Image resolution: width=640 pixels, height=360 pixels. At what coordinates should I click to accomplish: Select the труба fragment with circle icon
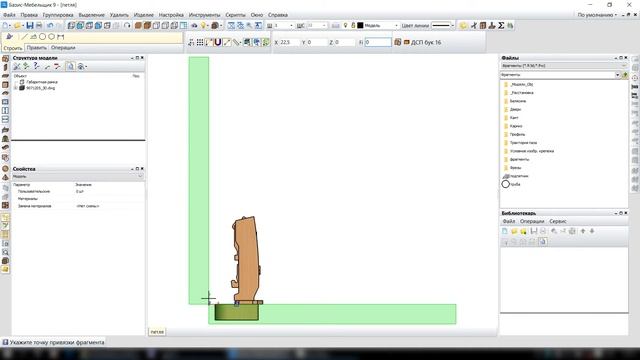point(511,184)
